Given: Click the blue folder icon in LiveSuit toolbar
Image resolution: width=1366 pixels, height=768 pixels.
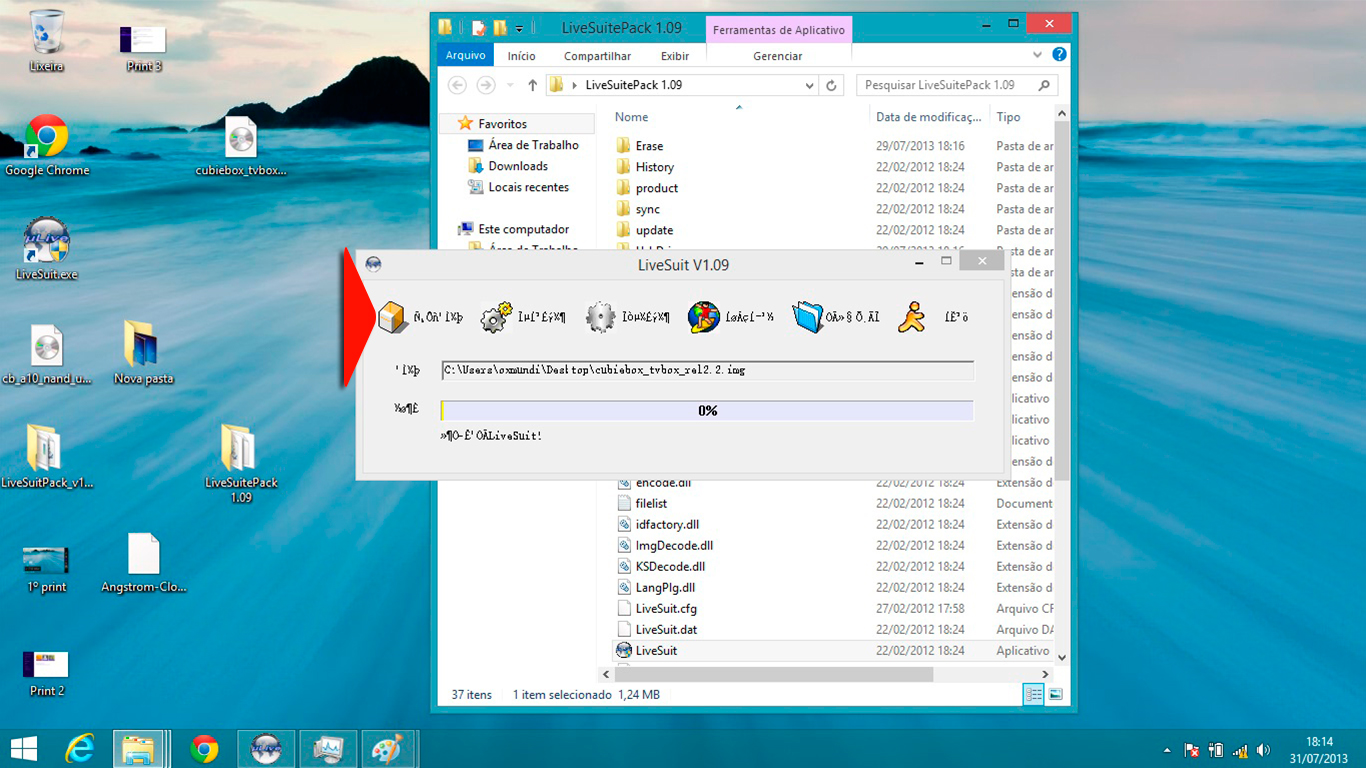Looking at the screenshot, I should pyautogui.click(x=807, y=317).
